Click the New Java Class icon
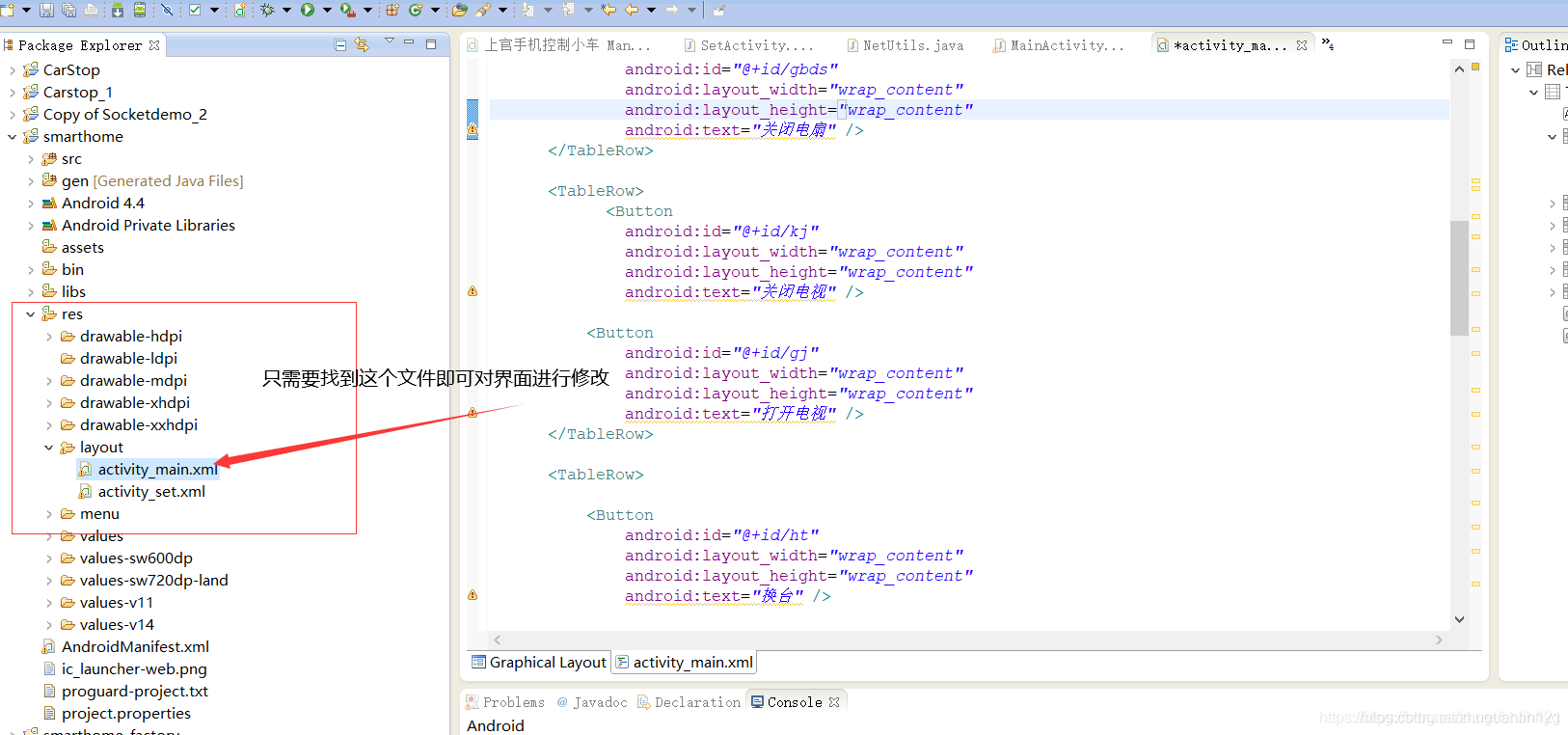Viewport: 1568px width, 735px height. click(416, 10)
